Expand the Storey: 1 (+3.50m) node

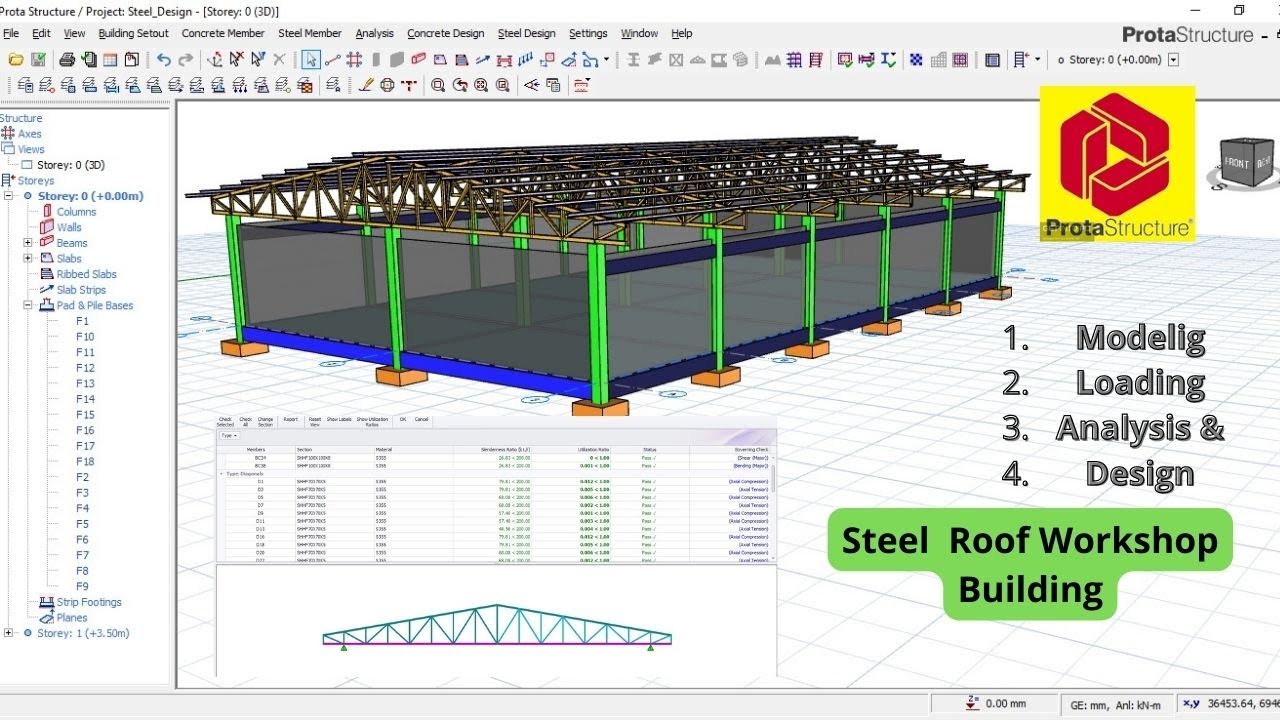point(8,633)
